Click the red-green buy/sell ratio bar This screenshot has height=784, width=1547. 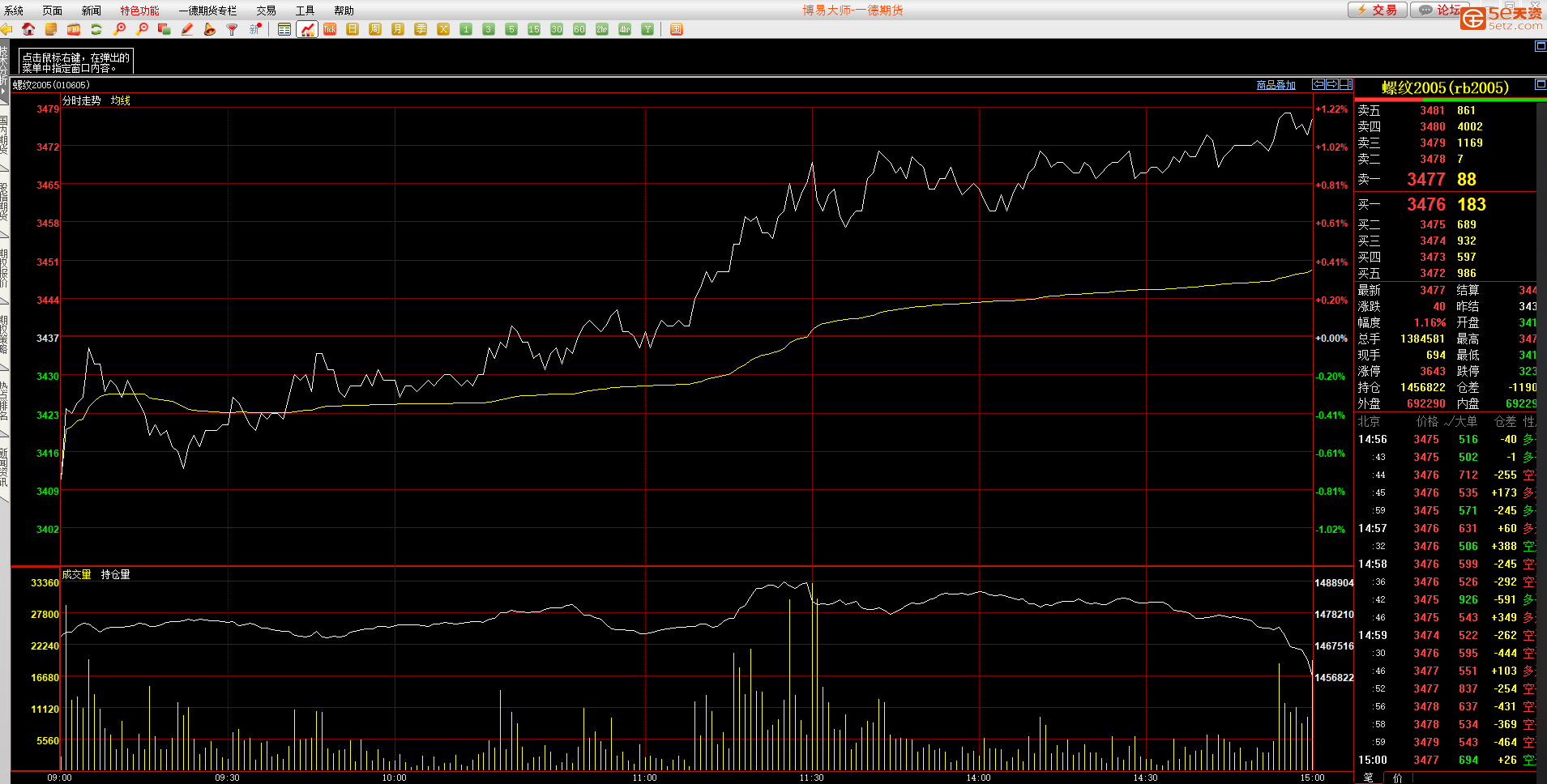(x=1449, y=100)
